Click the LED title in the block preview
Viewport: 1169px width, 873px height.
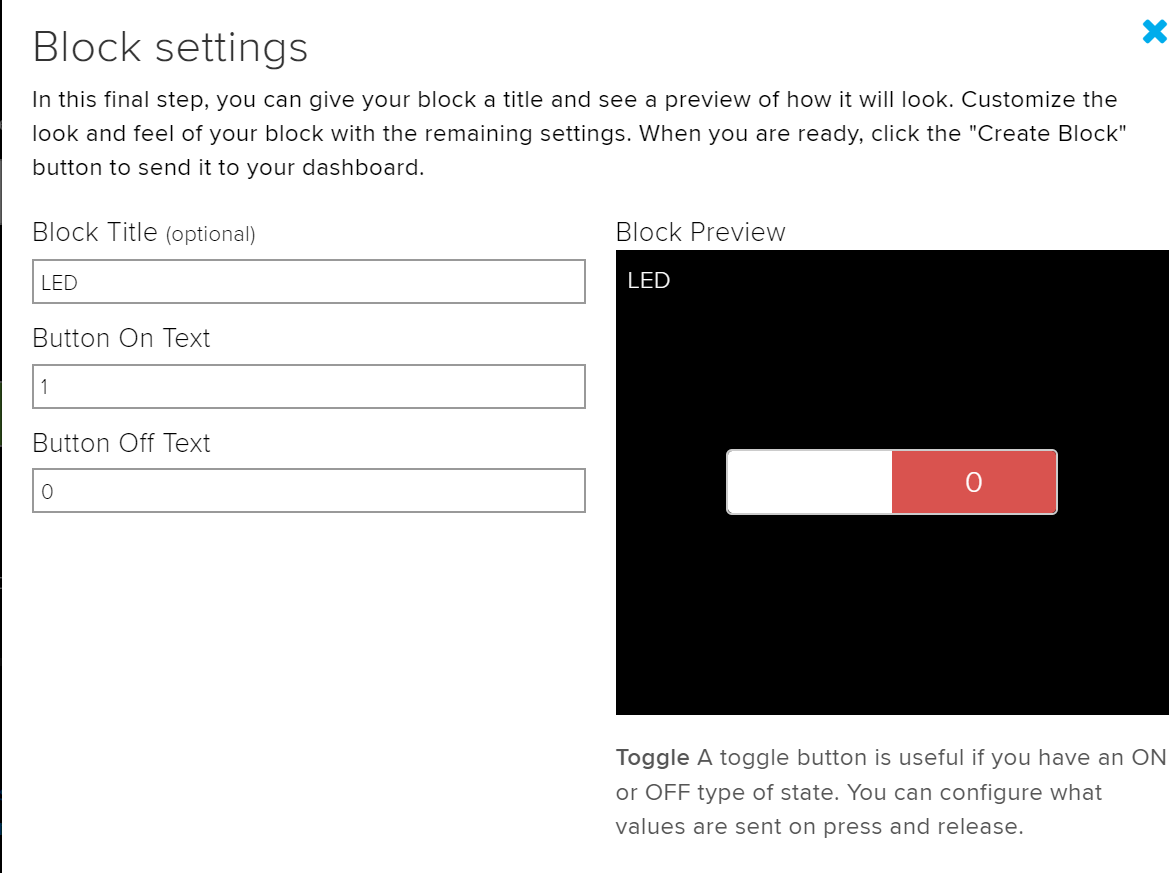[x=648, y=281]
